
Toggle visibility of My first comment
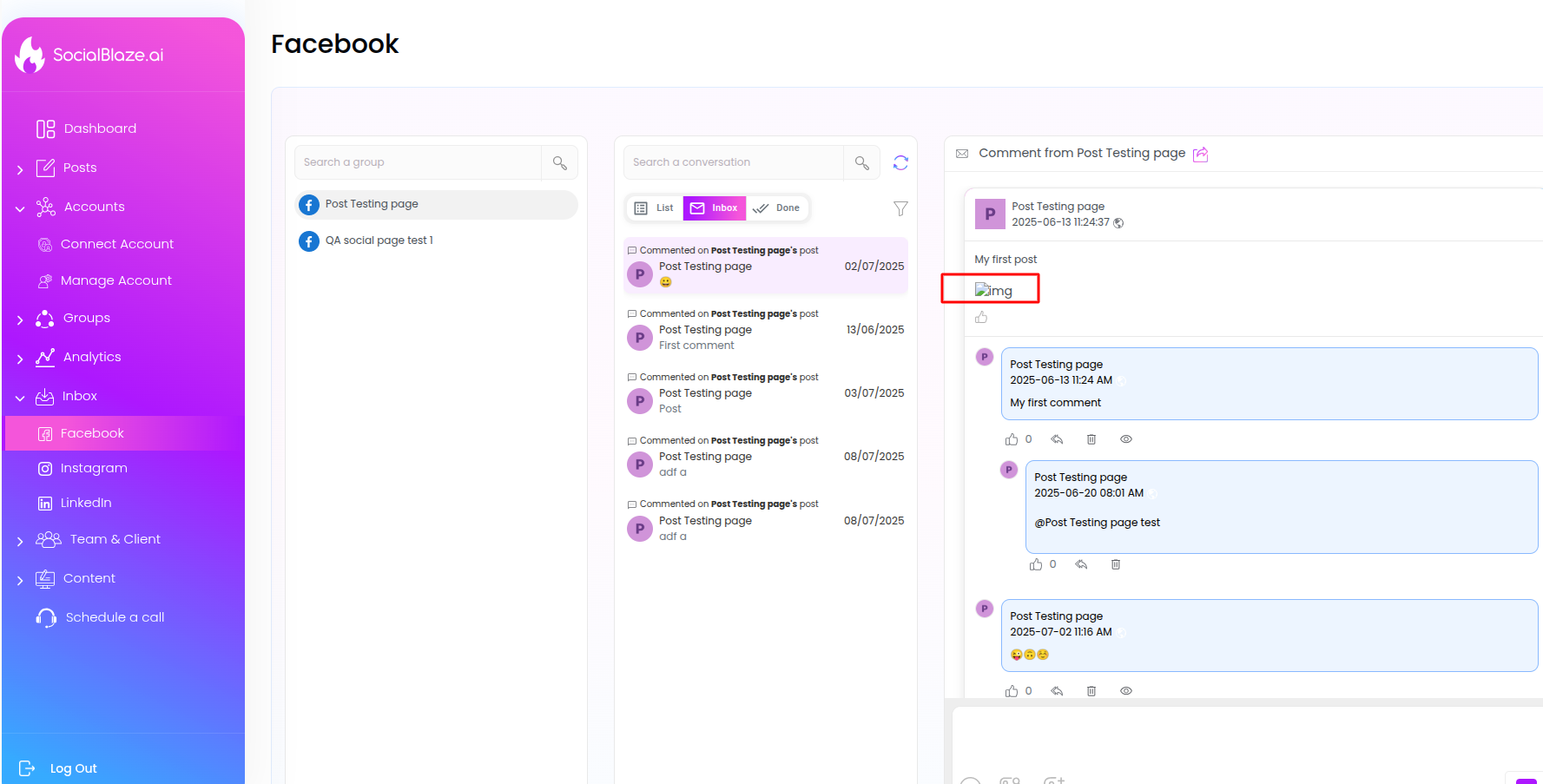[1126, 439]
